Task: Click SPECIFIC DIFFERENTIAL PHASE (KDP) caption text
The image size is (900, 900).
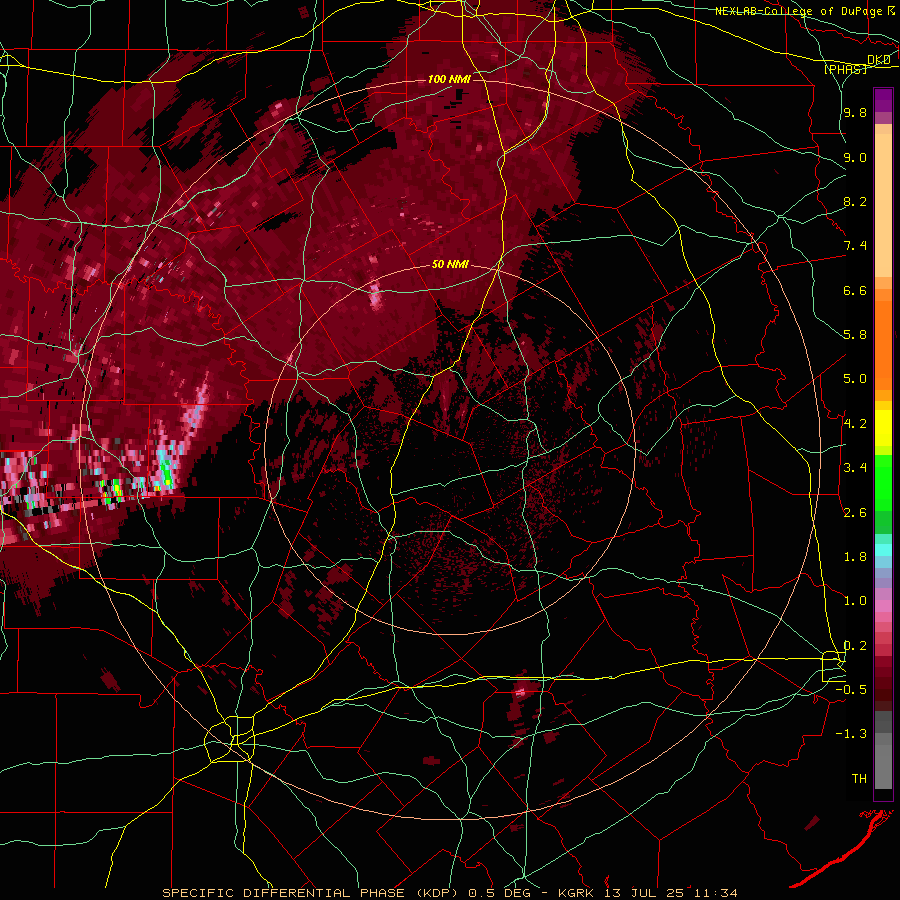Action: (312, 893)
